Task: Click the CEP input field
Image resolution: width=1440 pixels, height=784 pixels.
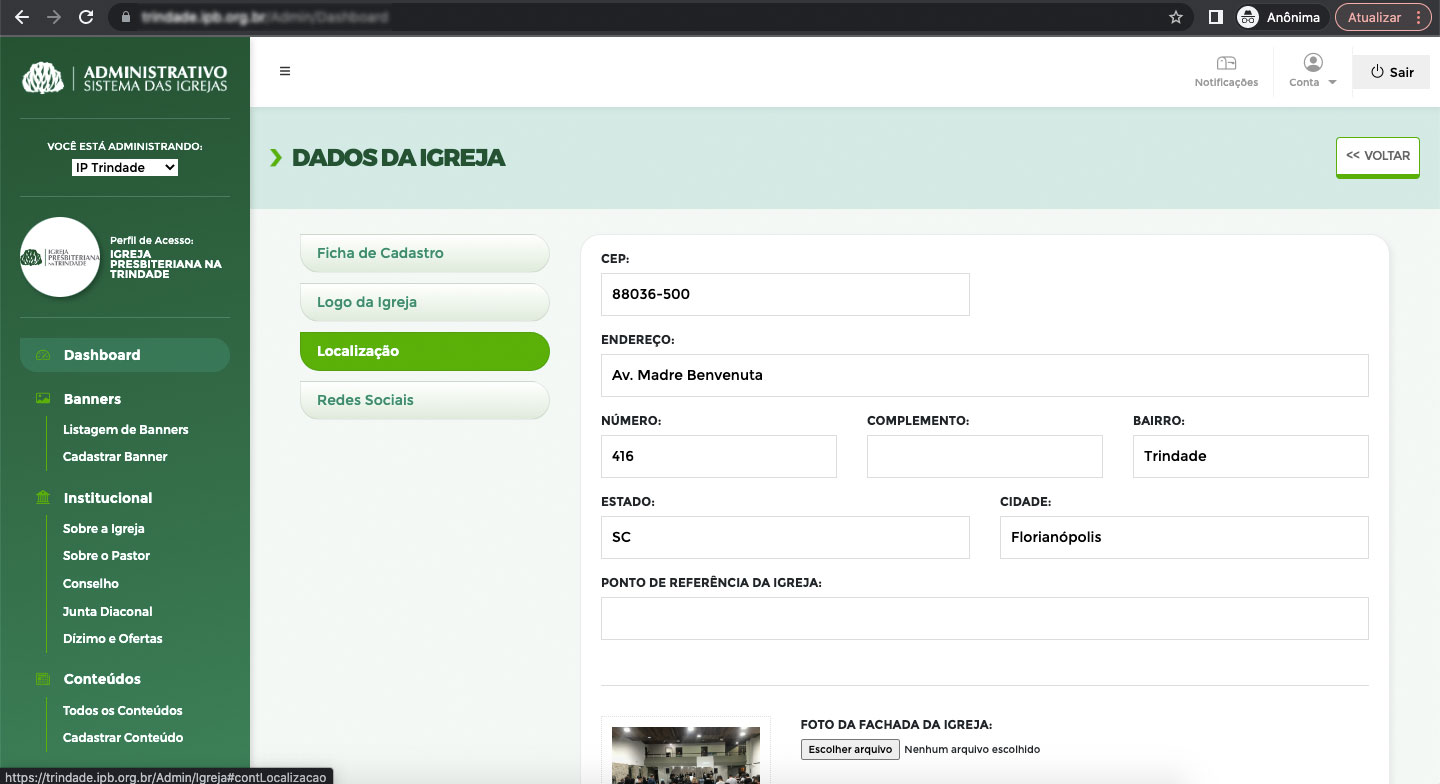Action: (785, 294)
